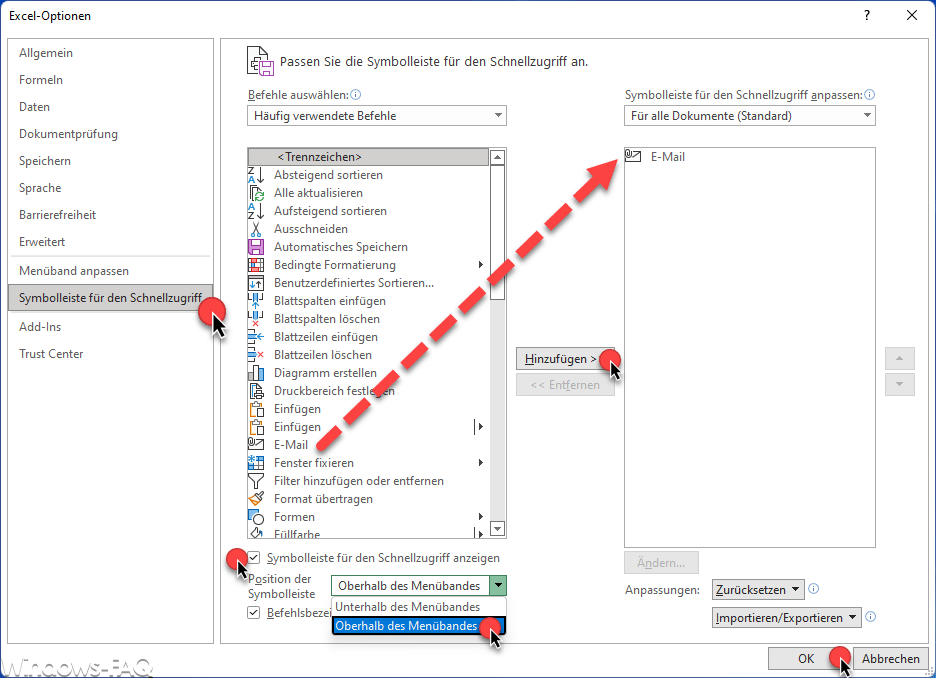Viewport: 936px width, 678px height.
Task: Click the Ausschneiden scissors icon
Action: (255, 229)
